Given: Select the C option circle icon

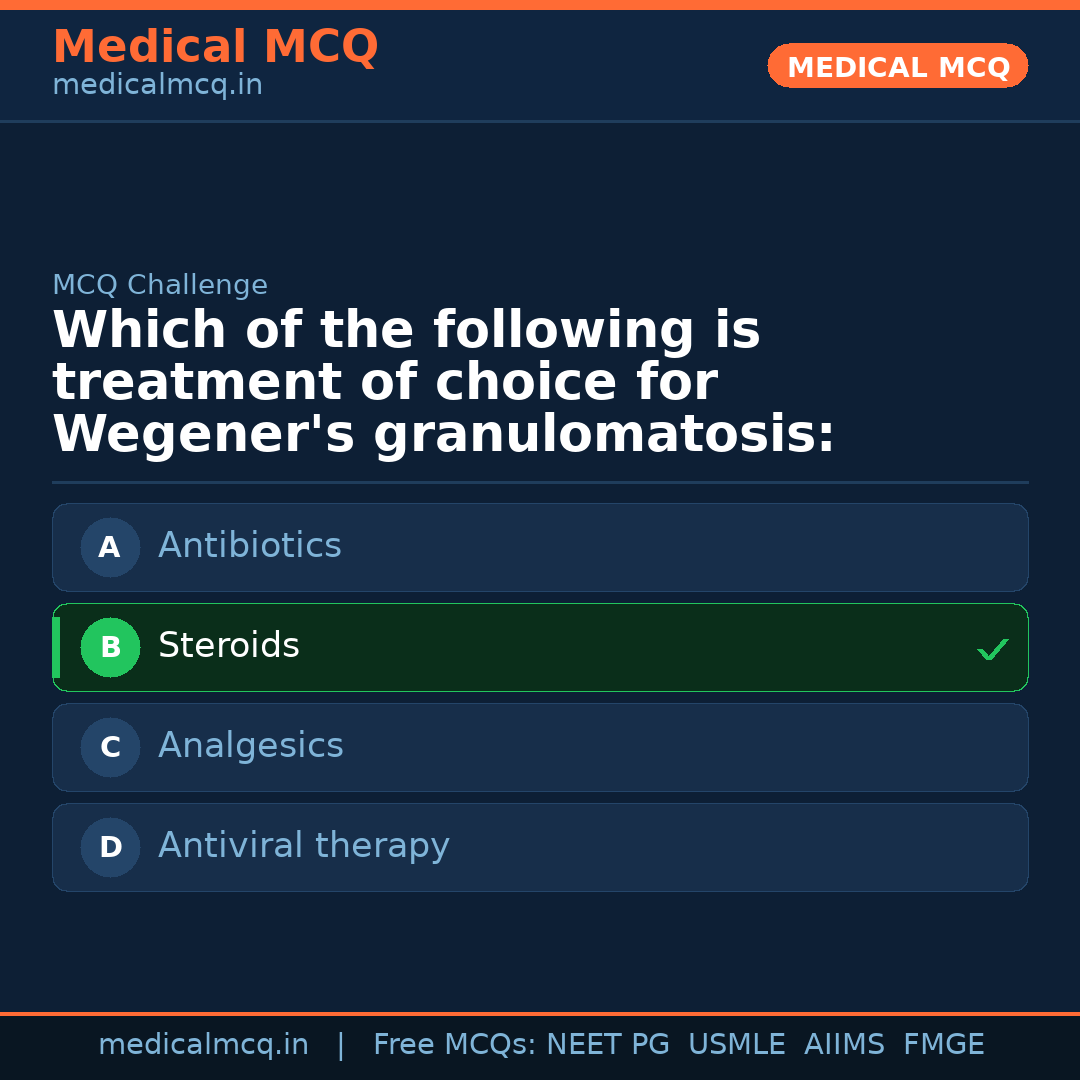Looking at the screenshot, I should pyautogui.click(x=110, y=747).
